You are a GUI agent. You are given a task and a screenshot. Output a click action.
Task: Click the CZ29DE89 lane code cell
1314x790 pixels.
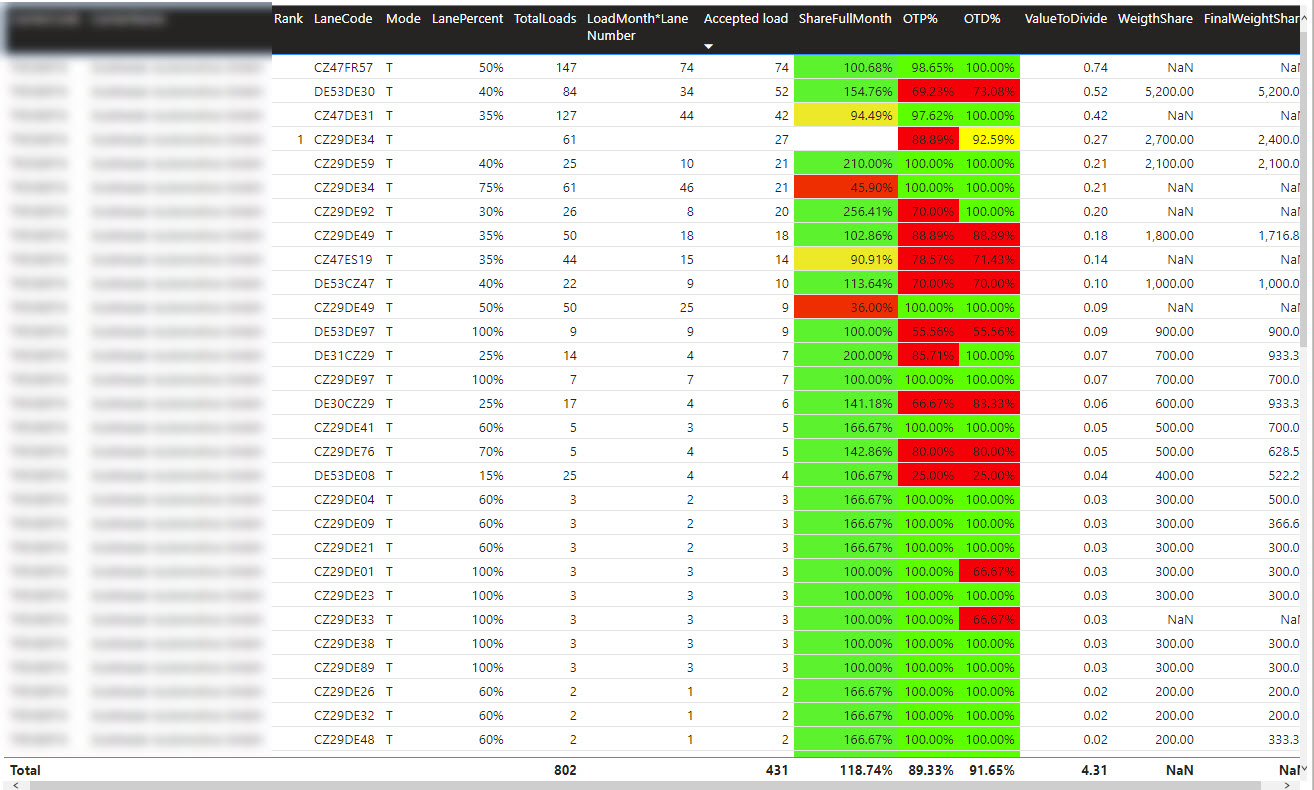(344, 667)
